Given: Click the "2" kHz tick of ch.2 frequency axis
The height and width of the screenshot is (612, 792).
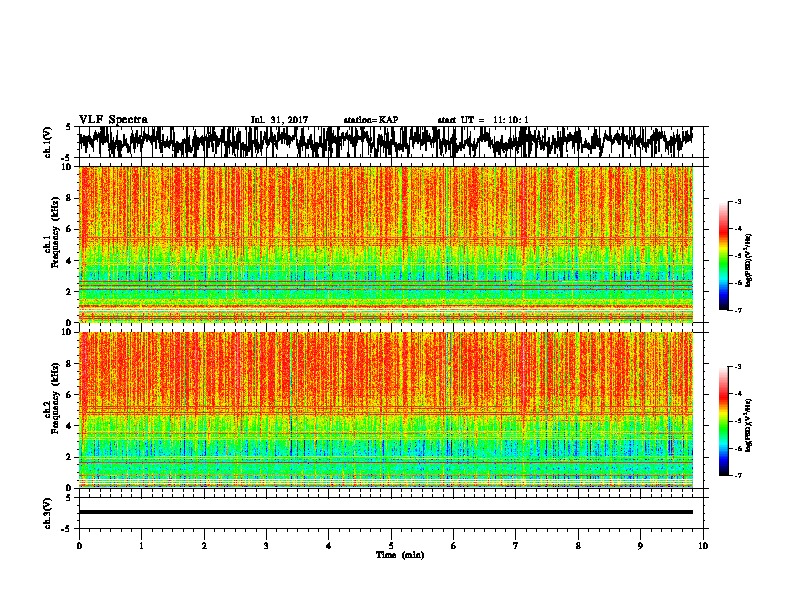Looking at the screenshot, I should click(x=70, y=457).
